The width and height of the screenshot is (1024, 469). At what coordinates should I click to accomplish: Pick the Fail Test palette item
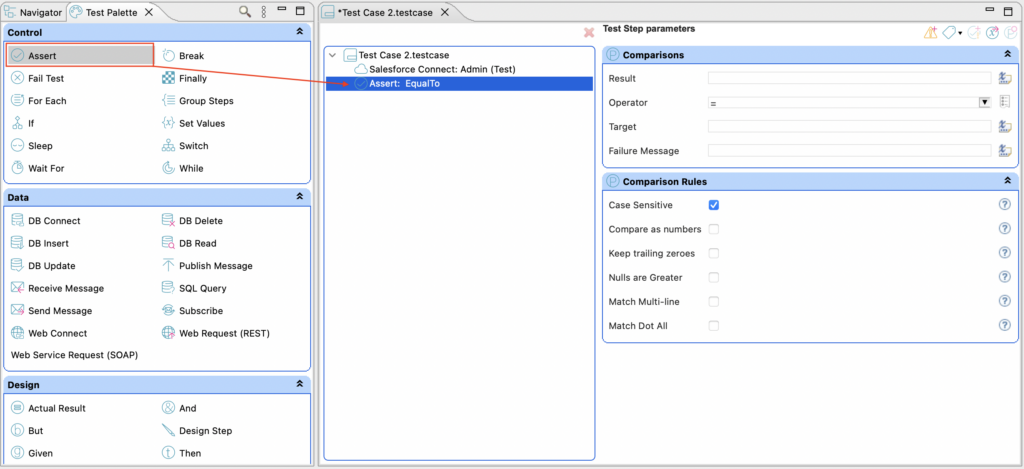click(x=38, y=78)
